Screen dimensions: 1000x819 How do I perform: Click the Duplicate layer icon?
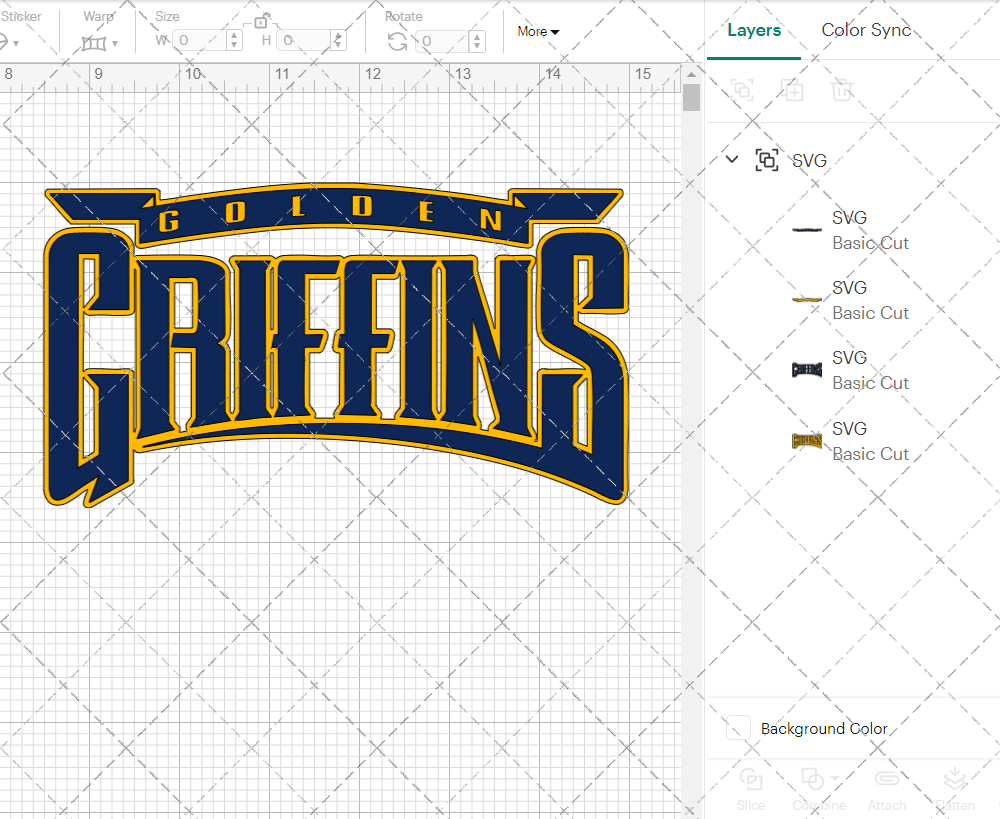pyautogui.click(x=792, y=90)
